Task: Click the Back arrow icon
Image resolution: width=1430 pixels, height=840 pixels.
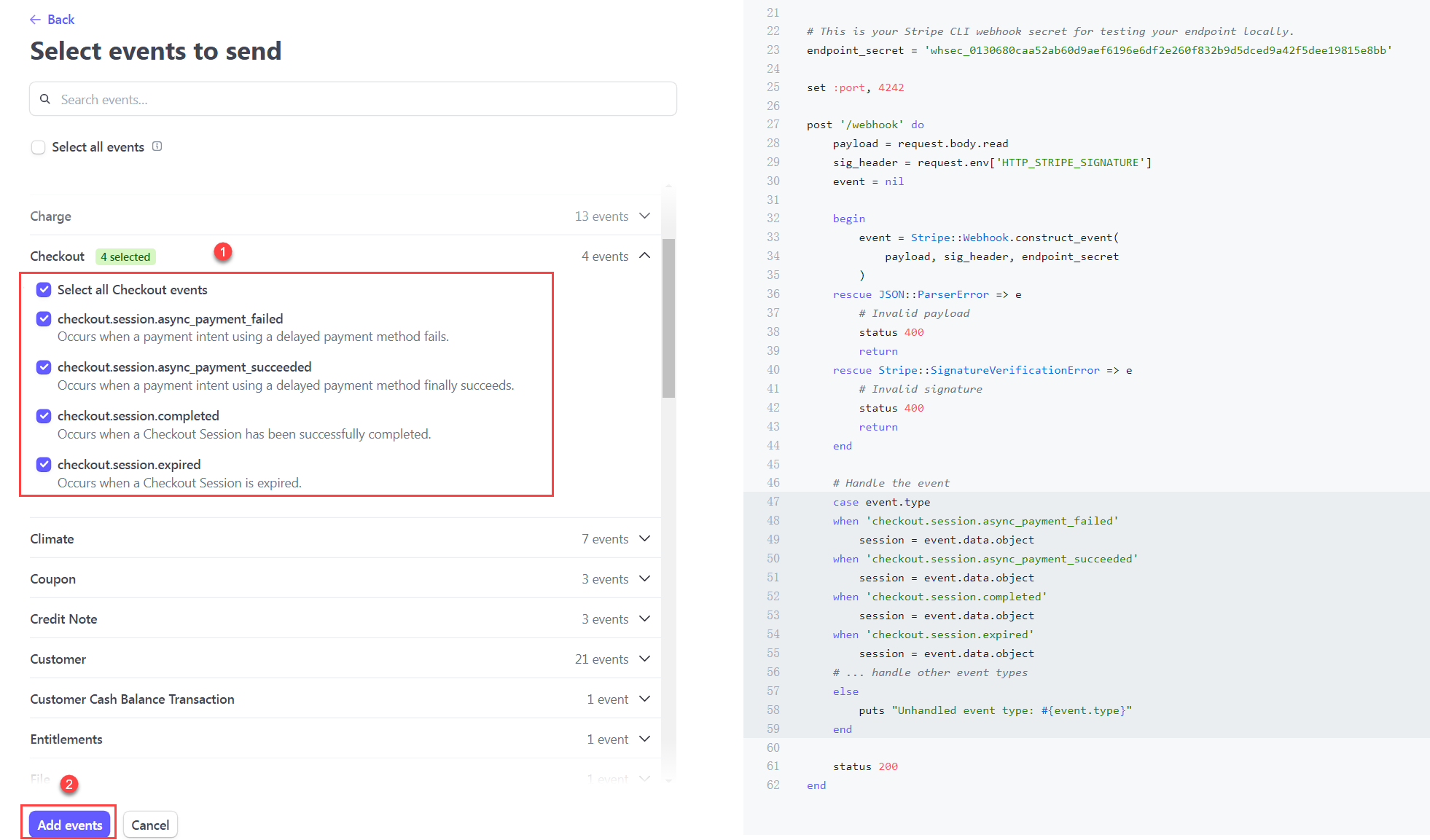Action: point(35,20)
